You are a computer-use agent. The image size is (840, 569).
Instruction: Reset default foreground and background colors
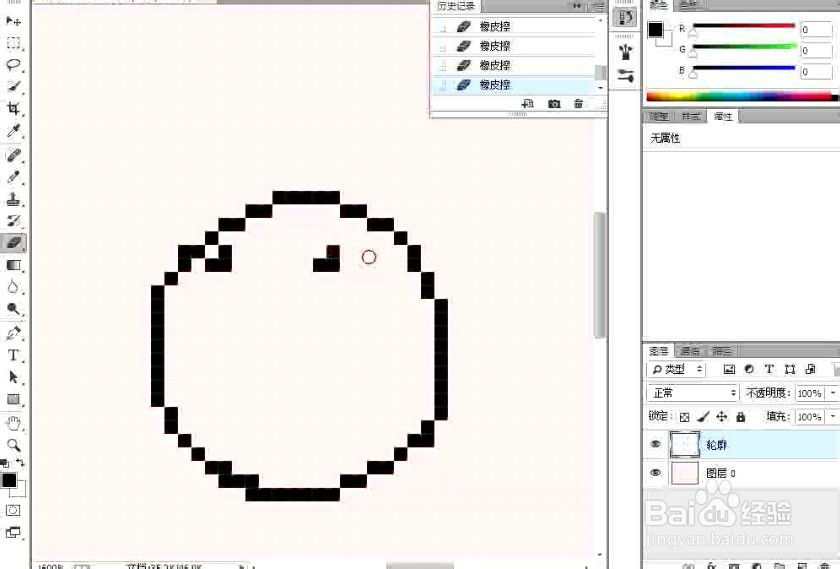tap(4, 463)
